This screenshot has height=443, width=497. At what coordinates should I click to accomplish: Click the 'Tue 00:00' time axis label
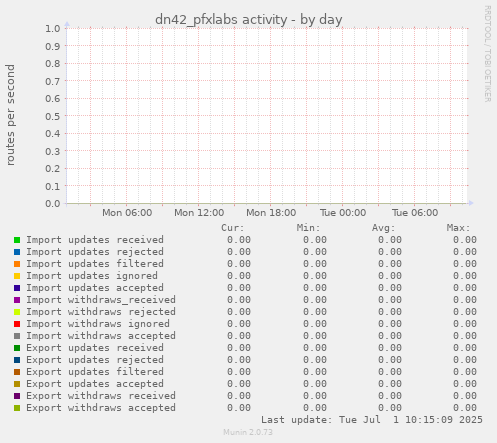[x=343, y=213]
